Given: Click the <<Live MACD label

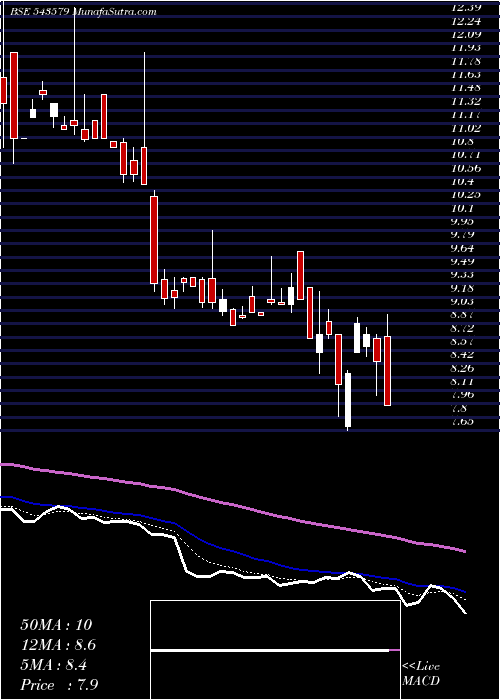Looking at the screenshot, I should (421, 674).
